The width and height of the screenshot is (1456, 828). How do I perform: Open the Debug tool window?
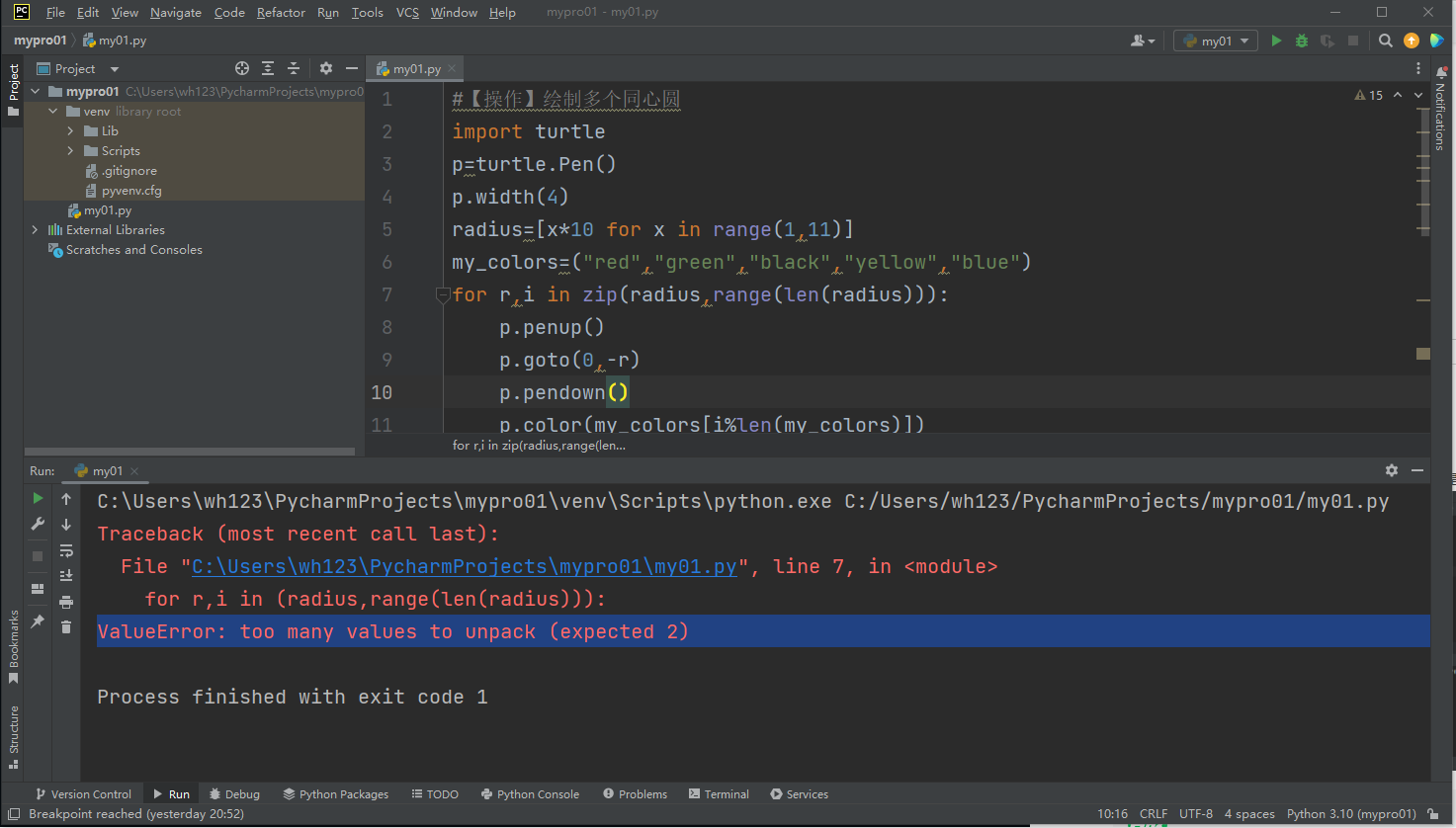234,793
